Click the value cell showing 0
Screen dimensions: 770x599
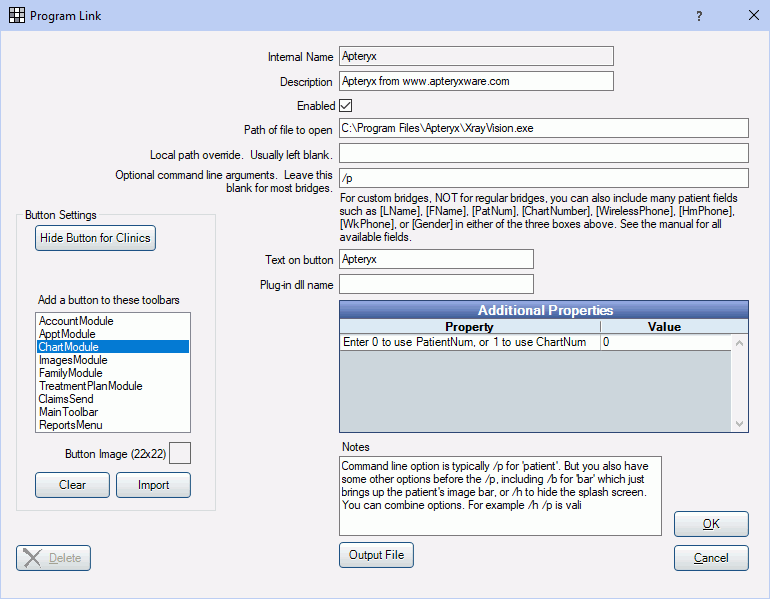[665, 342]
